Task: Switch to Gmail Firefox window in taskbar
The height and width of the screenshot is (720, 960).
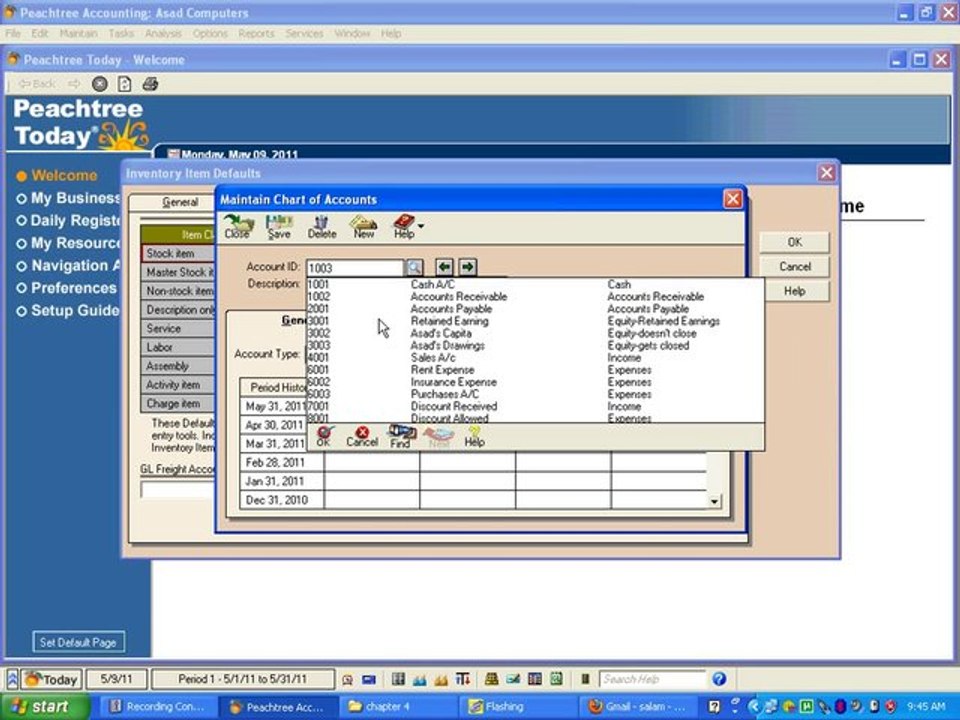Action: (x=639, y=707)
